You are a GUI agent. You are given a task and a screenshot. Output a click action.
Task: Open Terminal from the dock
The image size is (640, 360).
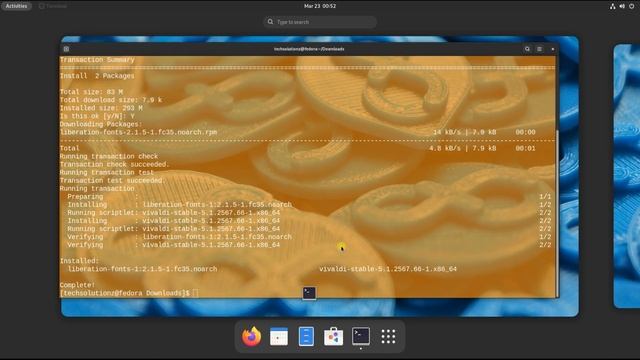point(361,336)
